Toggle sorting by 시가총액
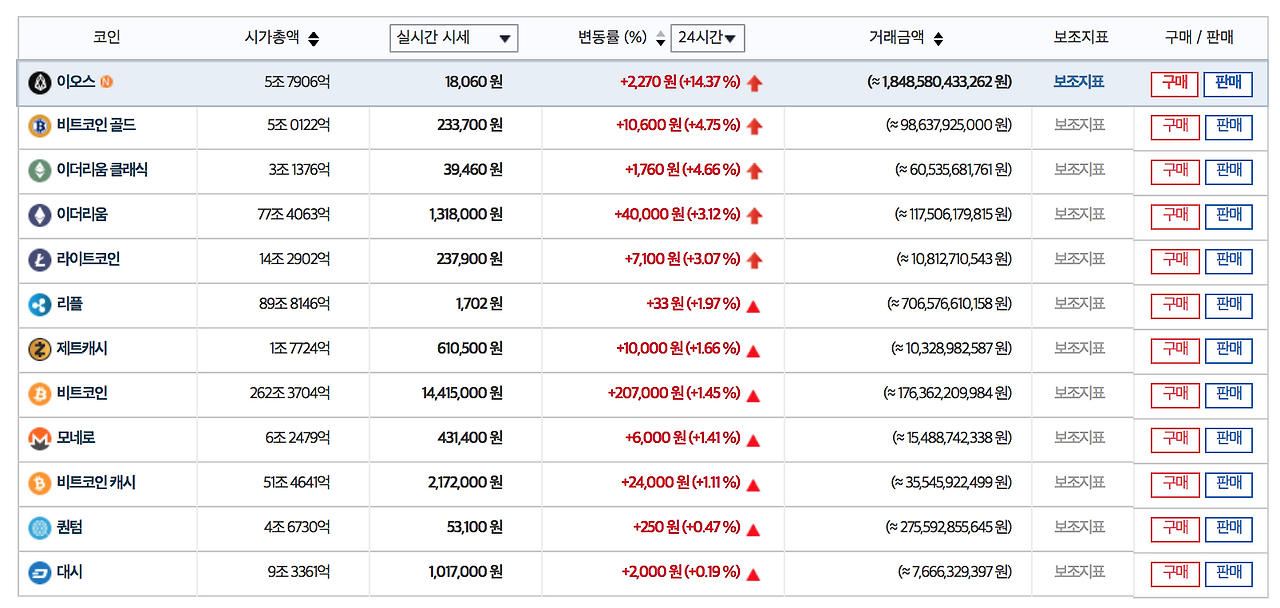 point(312,38)
